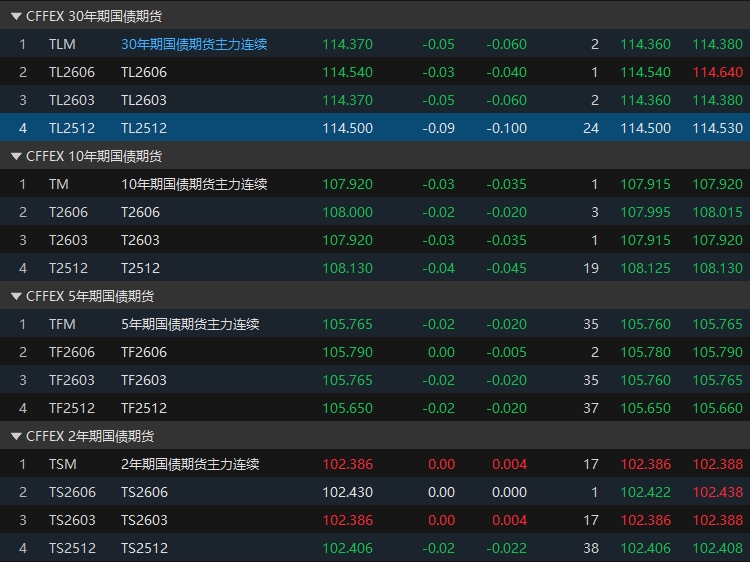Viewport: 750px width, 562px height.
Task: Click TSM change value 0.004
Action: [x=509, y=464]
